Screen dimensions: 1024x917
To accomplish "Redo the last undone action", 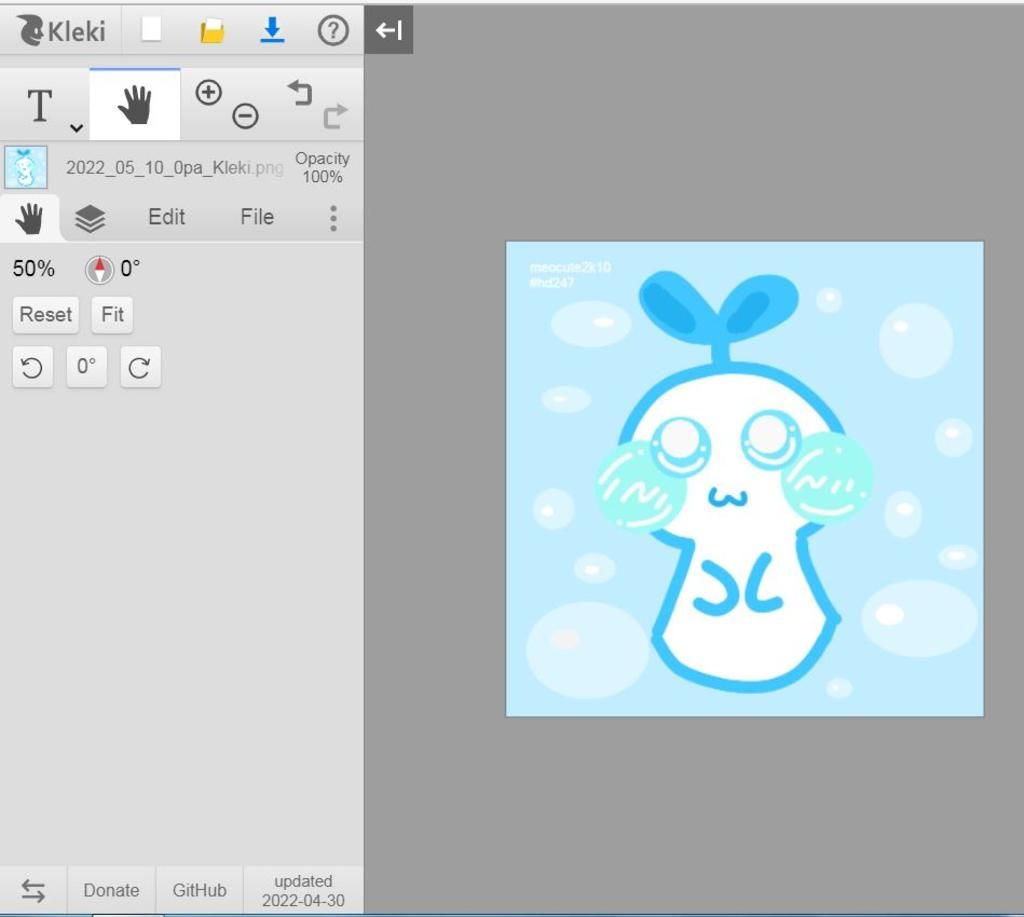I will (335, 116).
